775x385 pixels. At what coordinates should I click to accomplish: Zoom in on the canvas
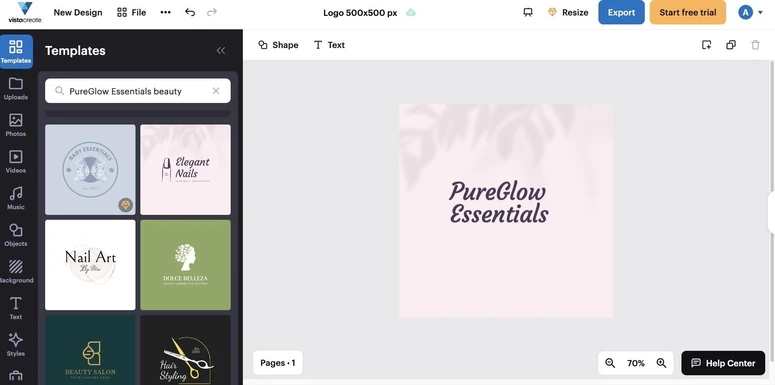tap(661, 363)
